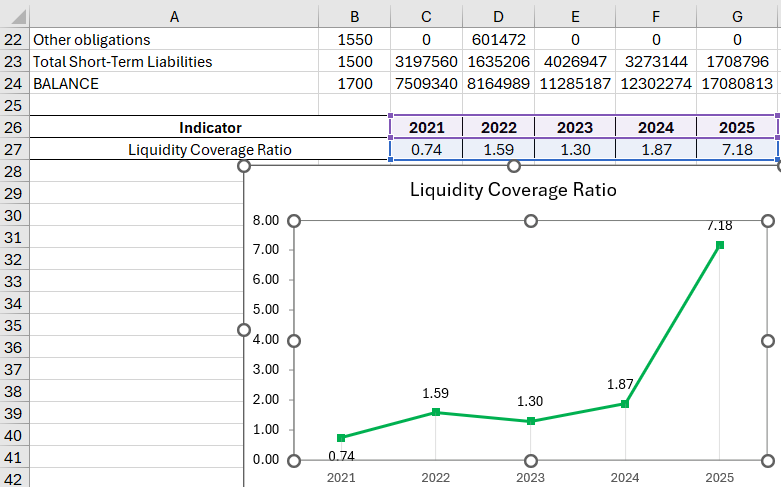Viewport: 781px width, 487px height.
Task: Select the 2023 header cell in row 26
Action: (576, 128)
